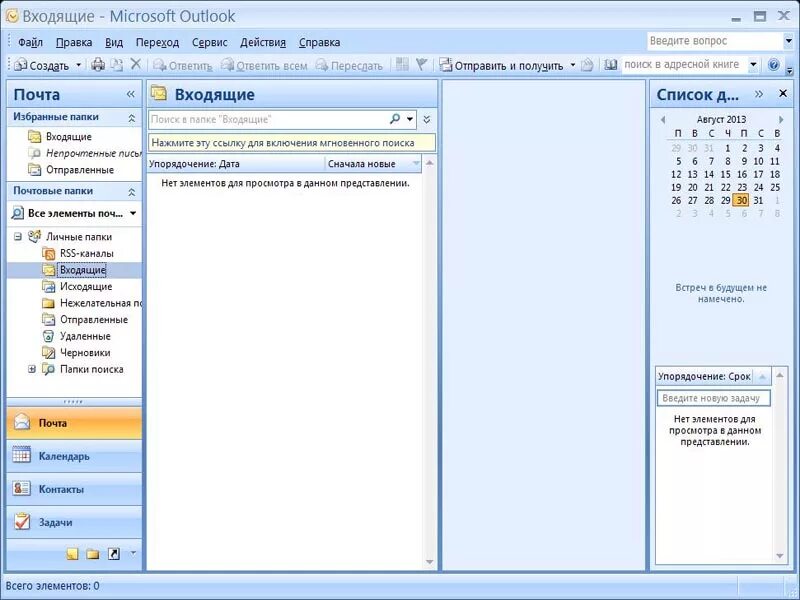Collapse the Личные папки tree node
This screenshot has height=600, width=800.
18,237
